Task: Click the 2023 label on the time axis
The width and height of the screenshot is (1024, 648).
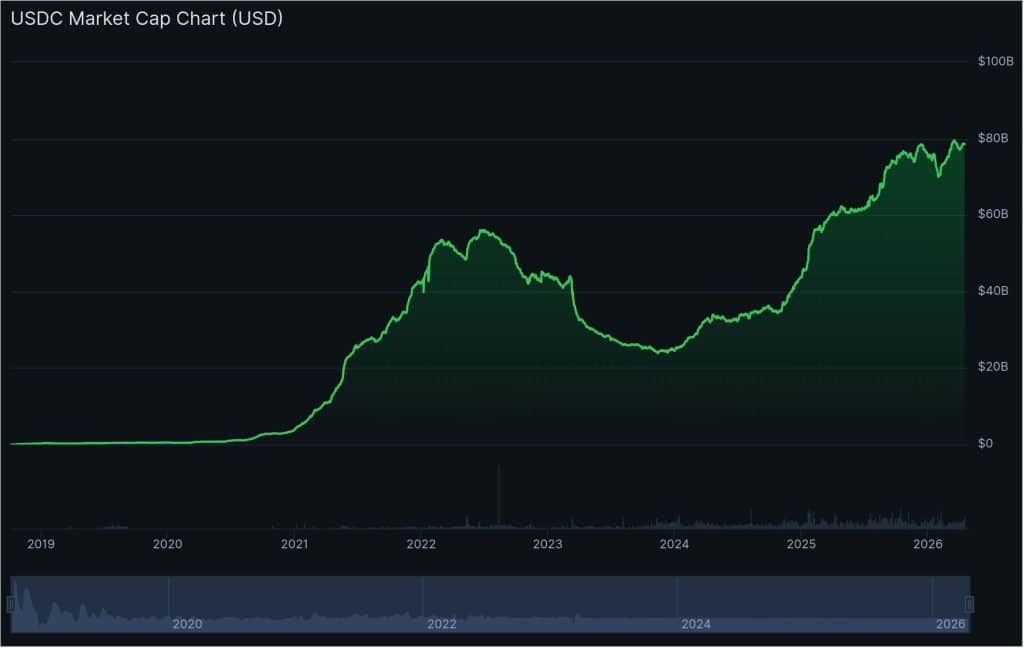Action: 549,545
